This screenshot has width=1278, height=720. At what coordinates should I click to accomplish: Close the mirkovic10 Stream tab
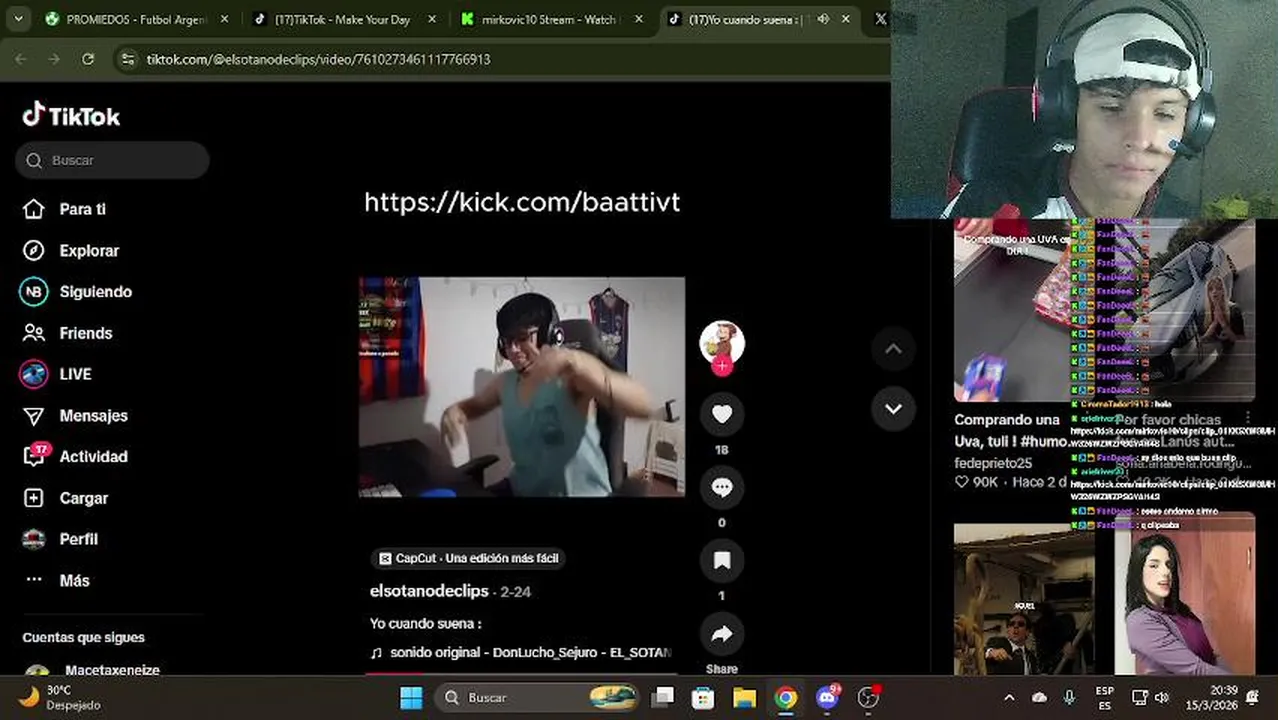tap(638, 19)
